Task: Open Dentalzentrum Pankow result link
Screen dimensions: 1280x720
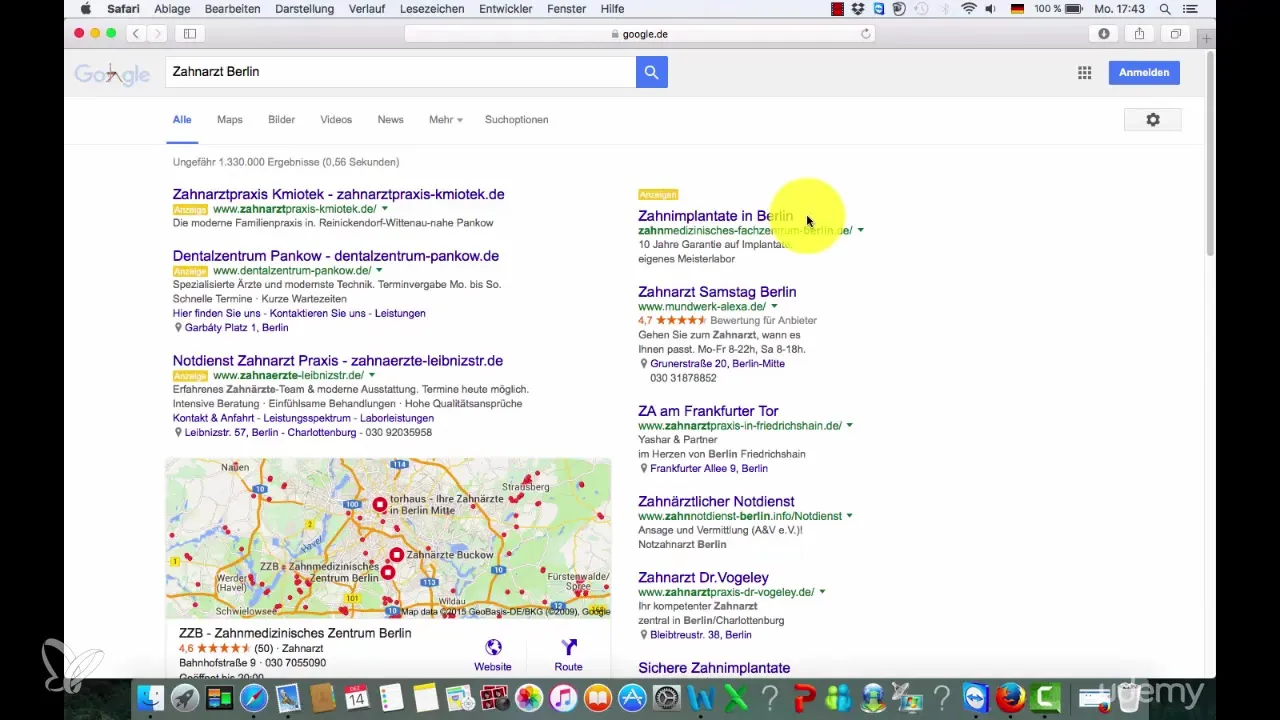Action: [336, 256]
